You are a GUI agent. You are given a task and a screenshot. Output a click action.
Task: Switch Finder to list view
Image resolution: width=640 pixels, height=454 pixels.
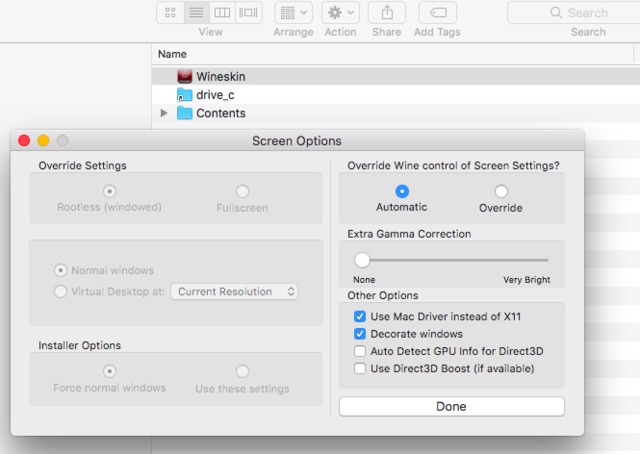196,13
